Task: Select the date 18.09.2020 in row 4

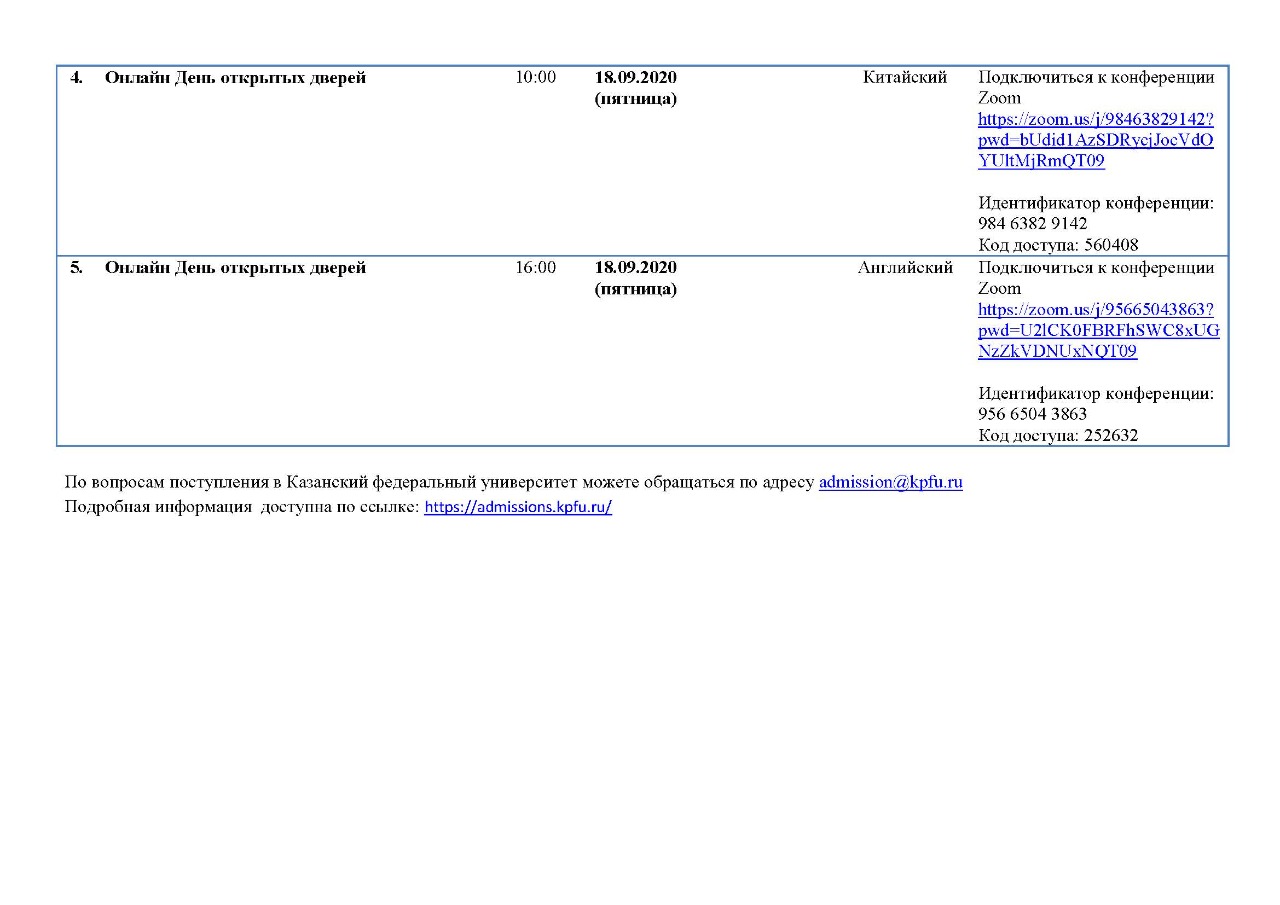Action: pos(635,78)
